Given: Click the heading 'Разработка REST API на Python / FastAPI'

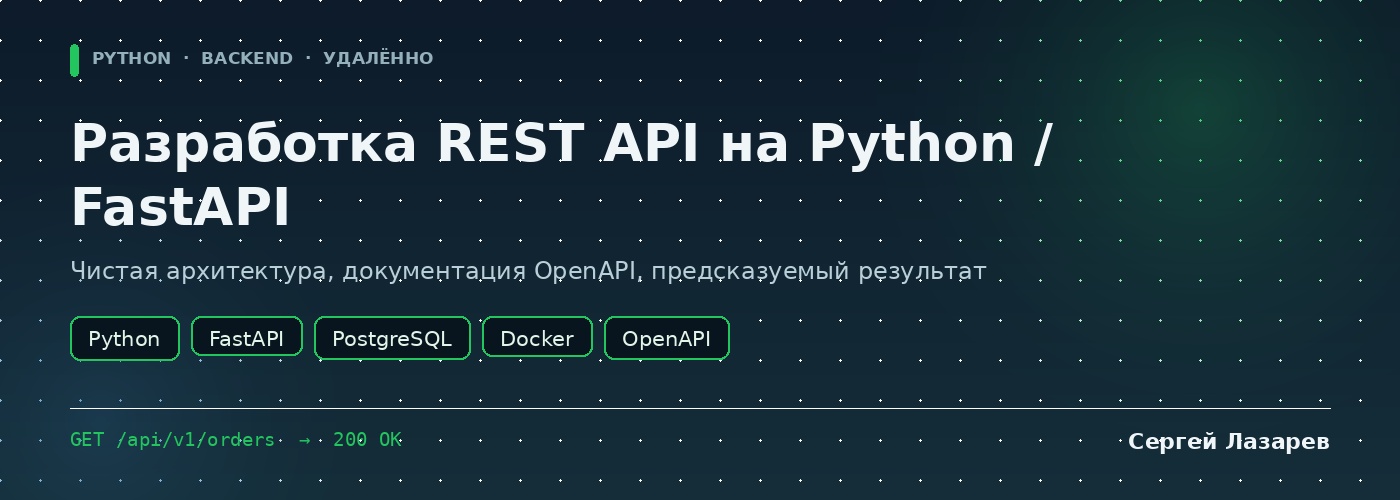Looking at the screenshot, I should point(561,175).
